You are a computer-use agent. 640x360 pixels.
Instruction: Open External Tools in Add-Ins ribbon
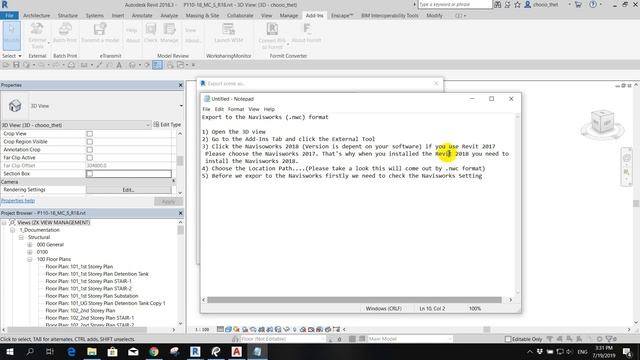pos(37,35)
